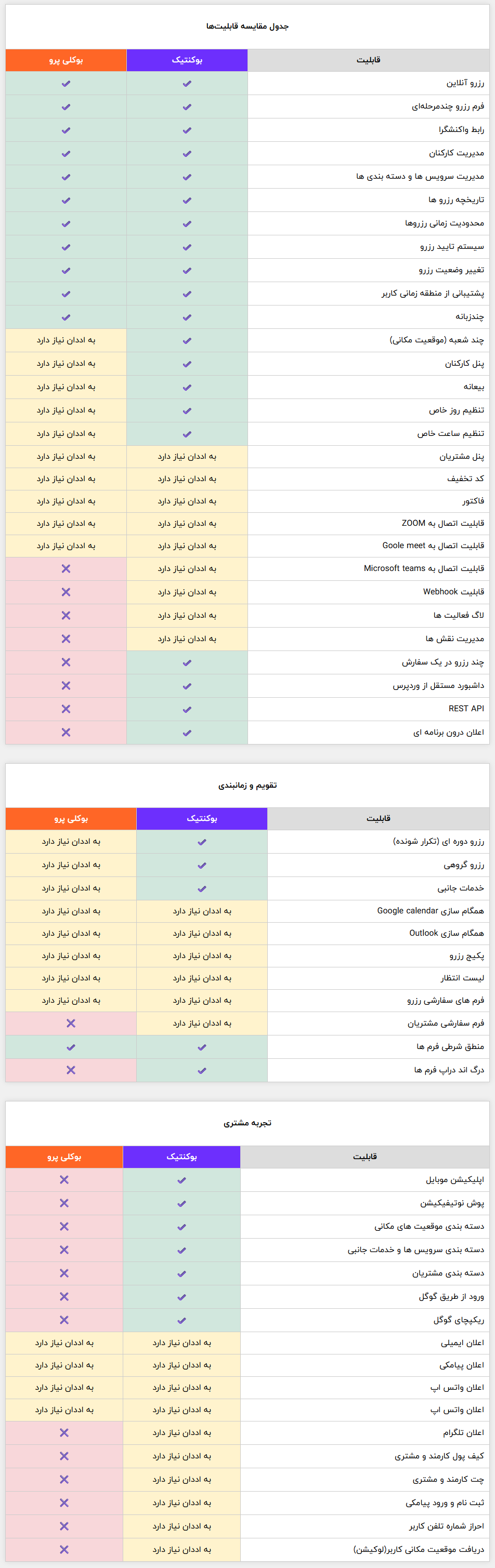Select Booknetic checkmark in 'رابط واکنشگرا' row

click(187, 130)
